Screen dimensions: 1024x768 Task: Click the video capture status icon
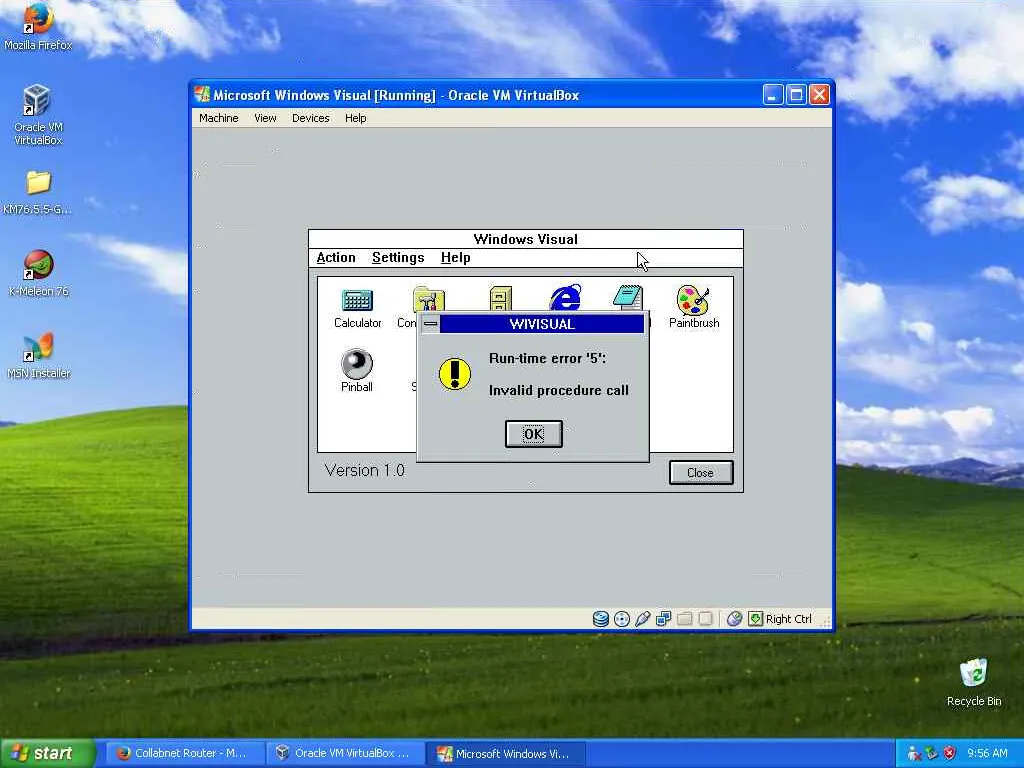[x=705, y=618]
